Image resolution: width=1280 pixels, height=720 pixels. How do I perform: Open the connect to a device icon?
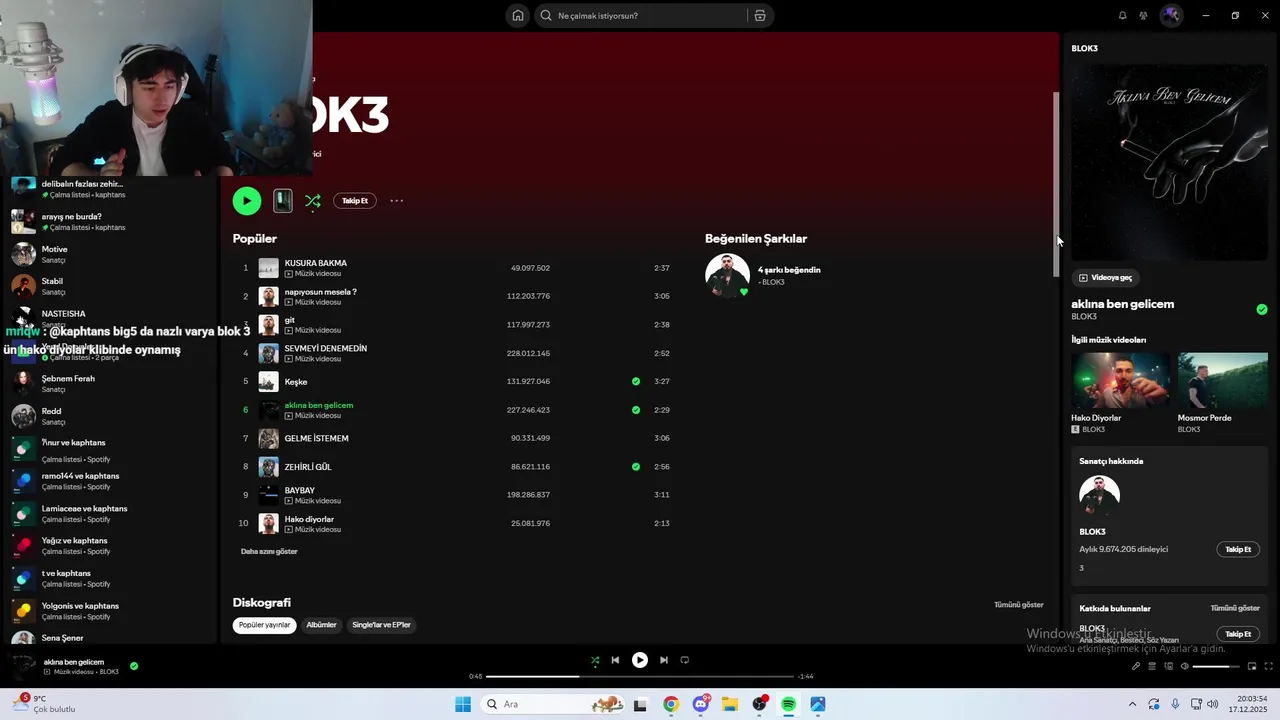click(x=1168, y=666)
